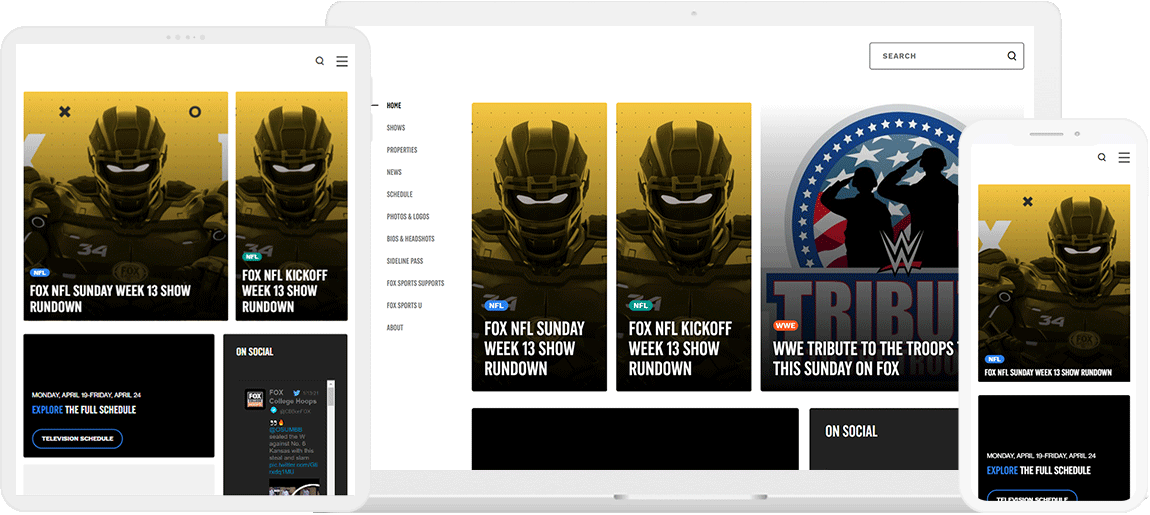Open SCHEDULE in laptop side menu
Screen dimensions: 1150x515
(400, 194)
